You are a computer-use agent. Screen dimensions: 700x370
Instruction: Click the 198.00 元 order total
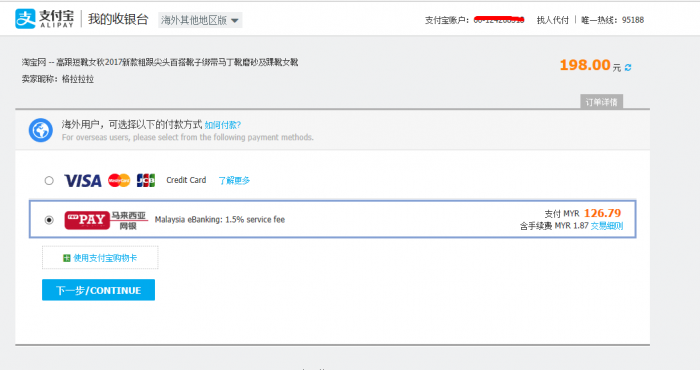click(590, 66)
